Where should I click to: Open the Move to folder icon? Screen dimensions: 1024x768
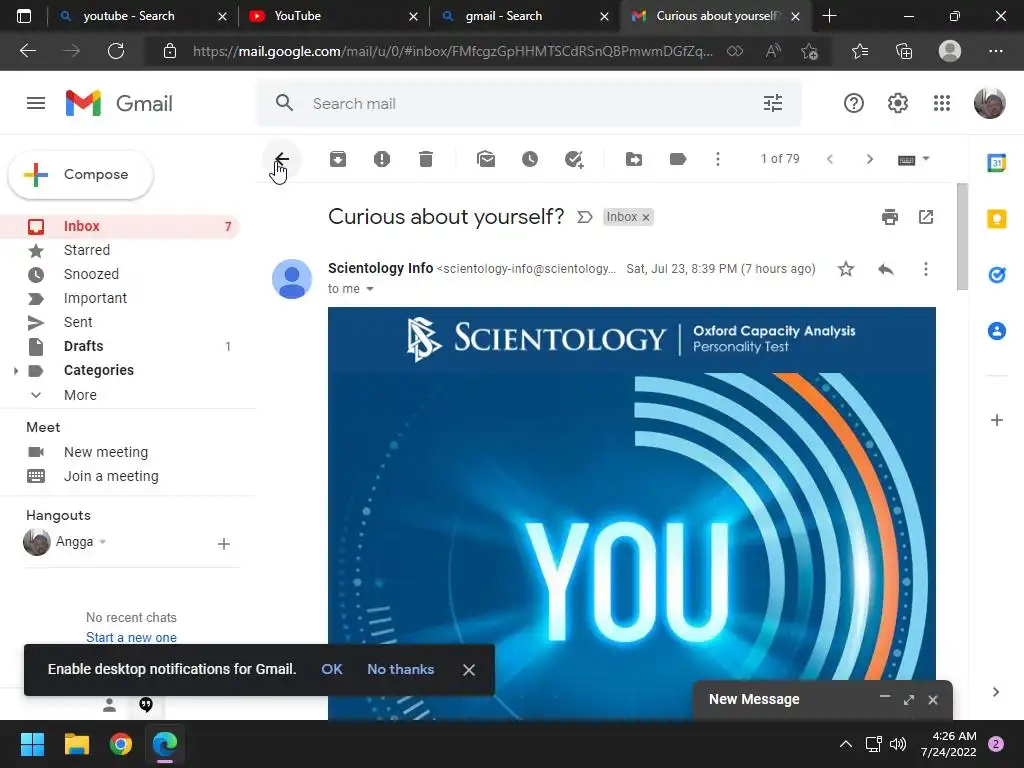point(633,159)
